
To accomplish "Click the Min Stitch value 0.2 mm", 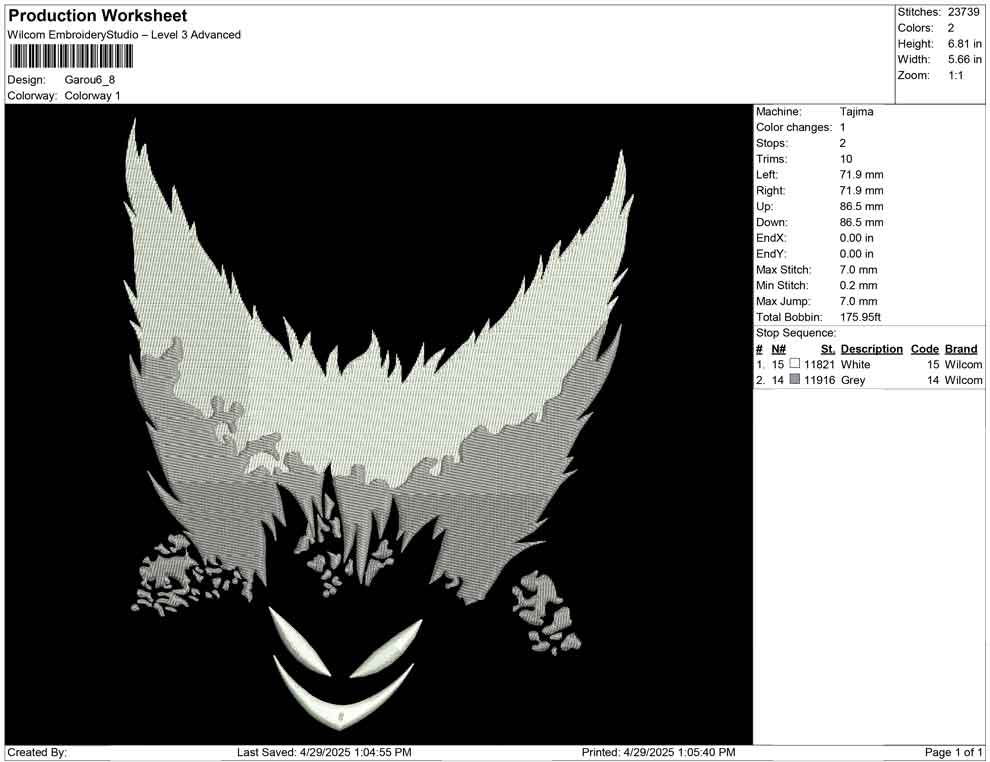I will [858, 285].
